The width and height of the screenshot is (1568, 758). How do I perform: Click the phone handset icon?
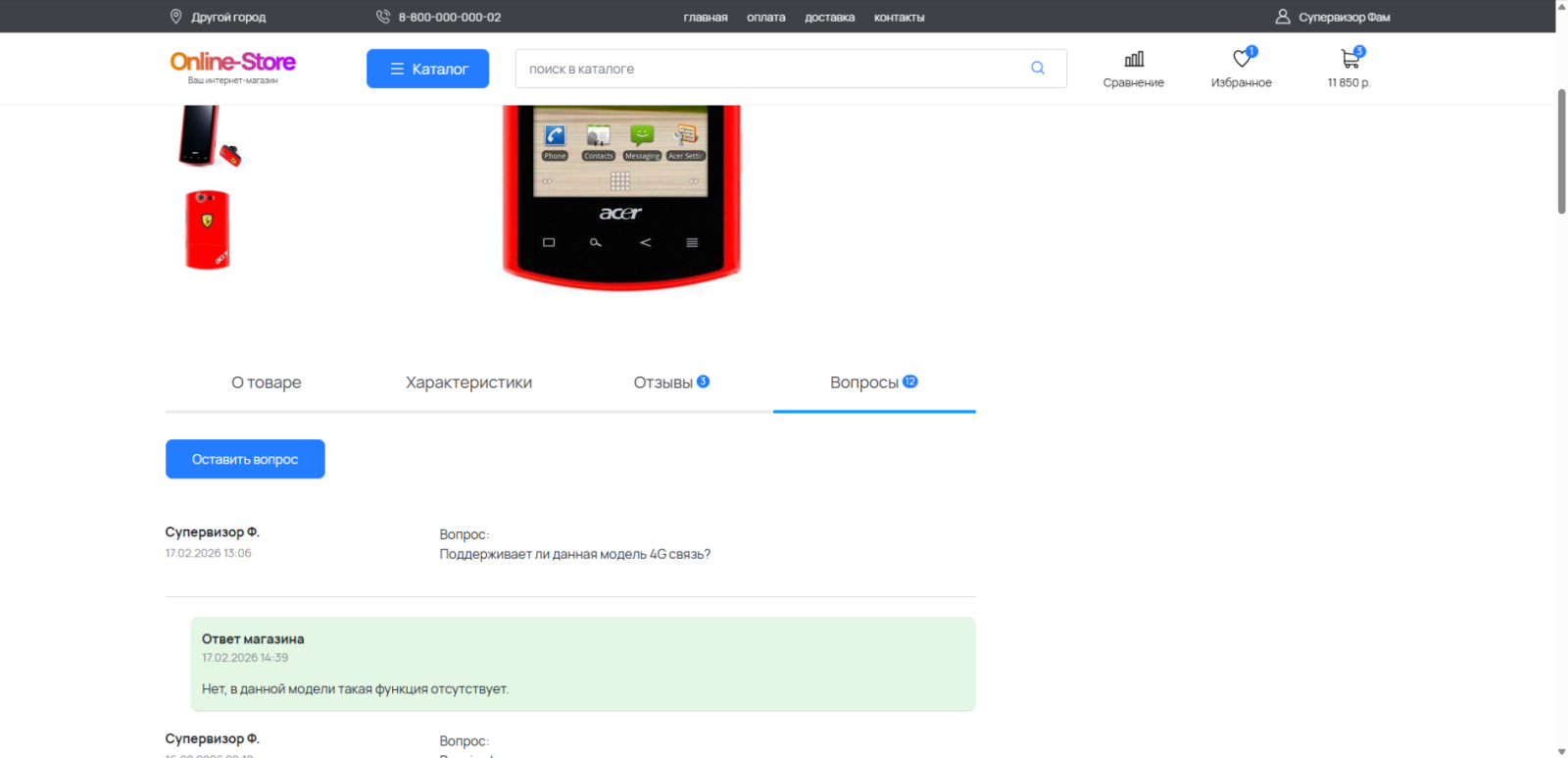[383, 17]
